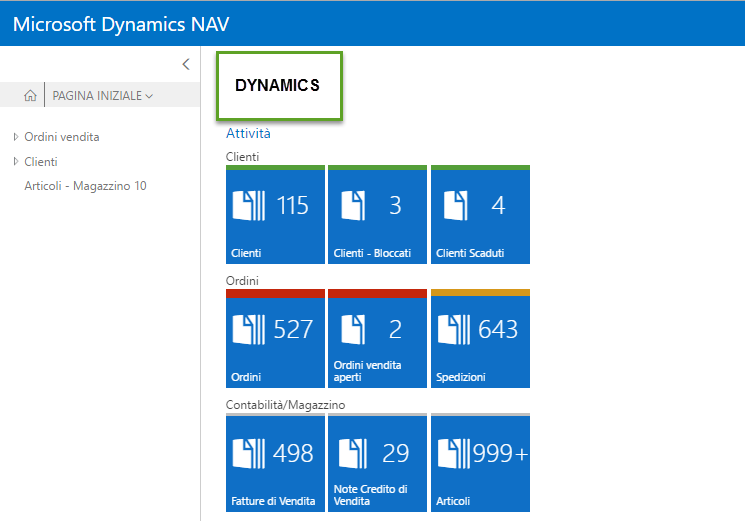Click the Attività section heading
This screenshot has width=745, height=521.
(x=248, y=133)
